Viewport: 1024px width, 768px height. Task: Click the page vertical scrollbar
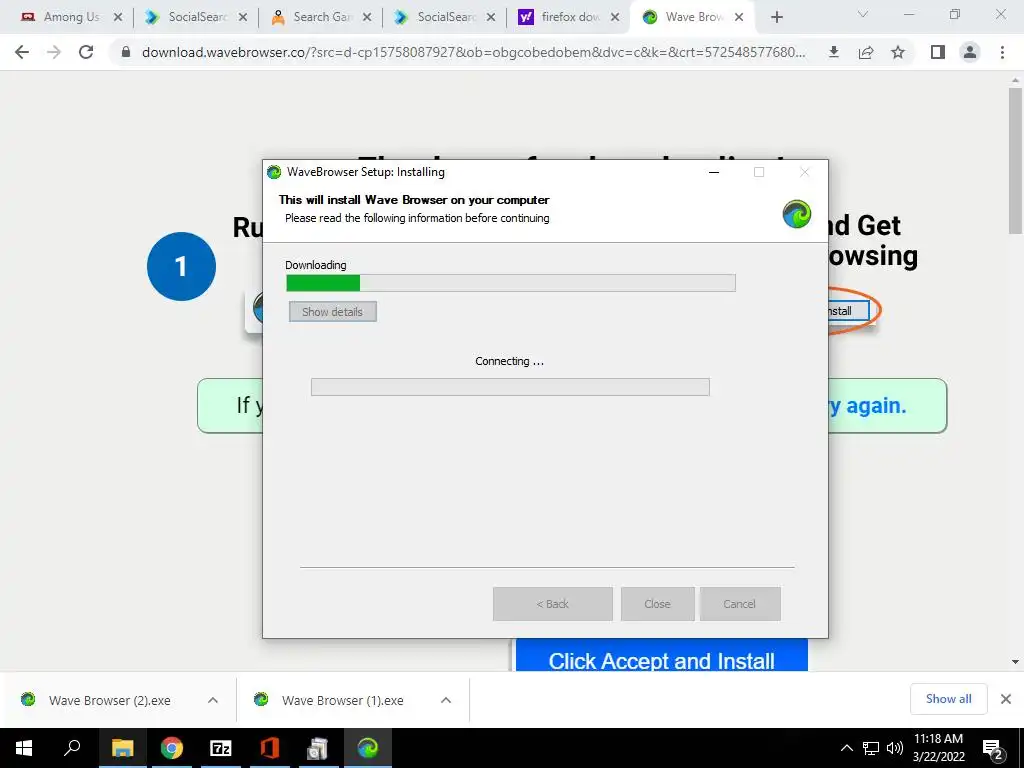click(x=1015, y=161)
